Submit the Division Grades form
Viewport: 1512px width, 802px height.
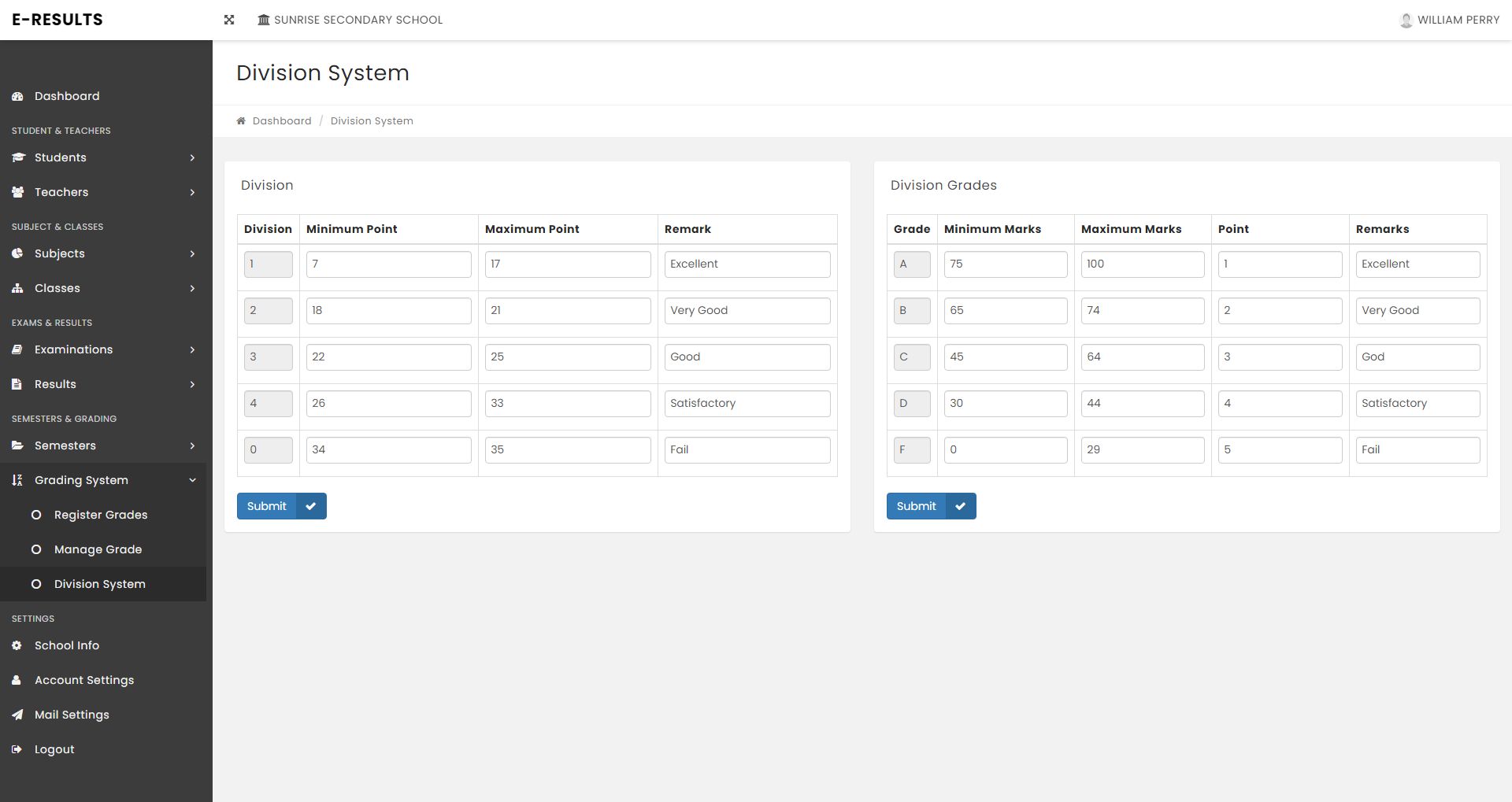click(x=931, y=506)
